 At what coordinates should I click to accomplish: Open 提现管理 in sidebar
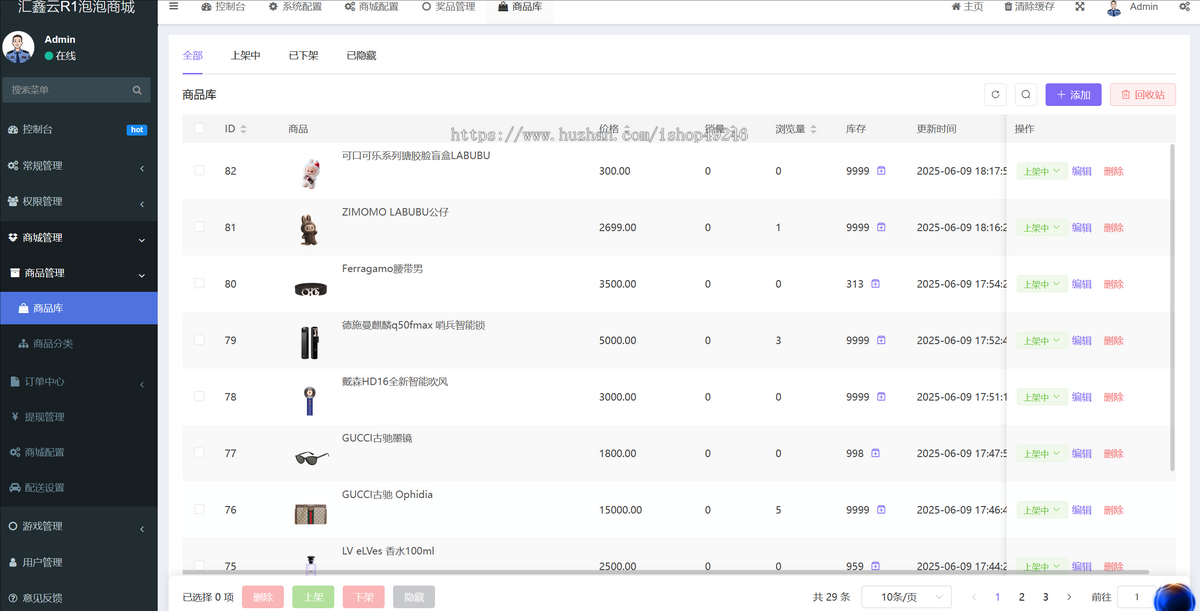coord(79,417)
